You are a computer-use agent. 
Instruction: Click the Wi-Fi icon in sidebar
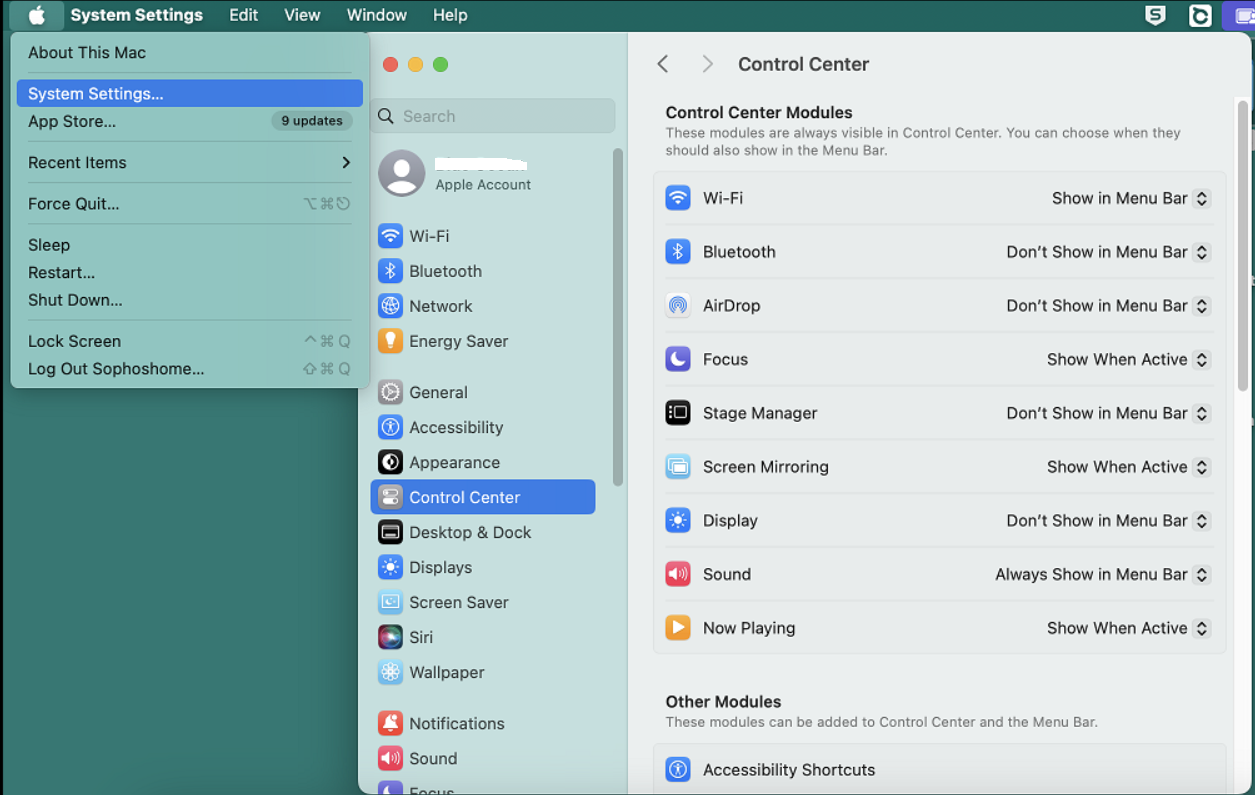point(390,236)
